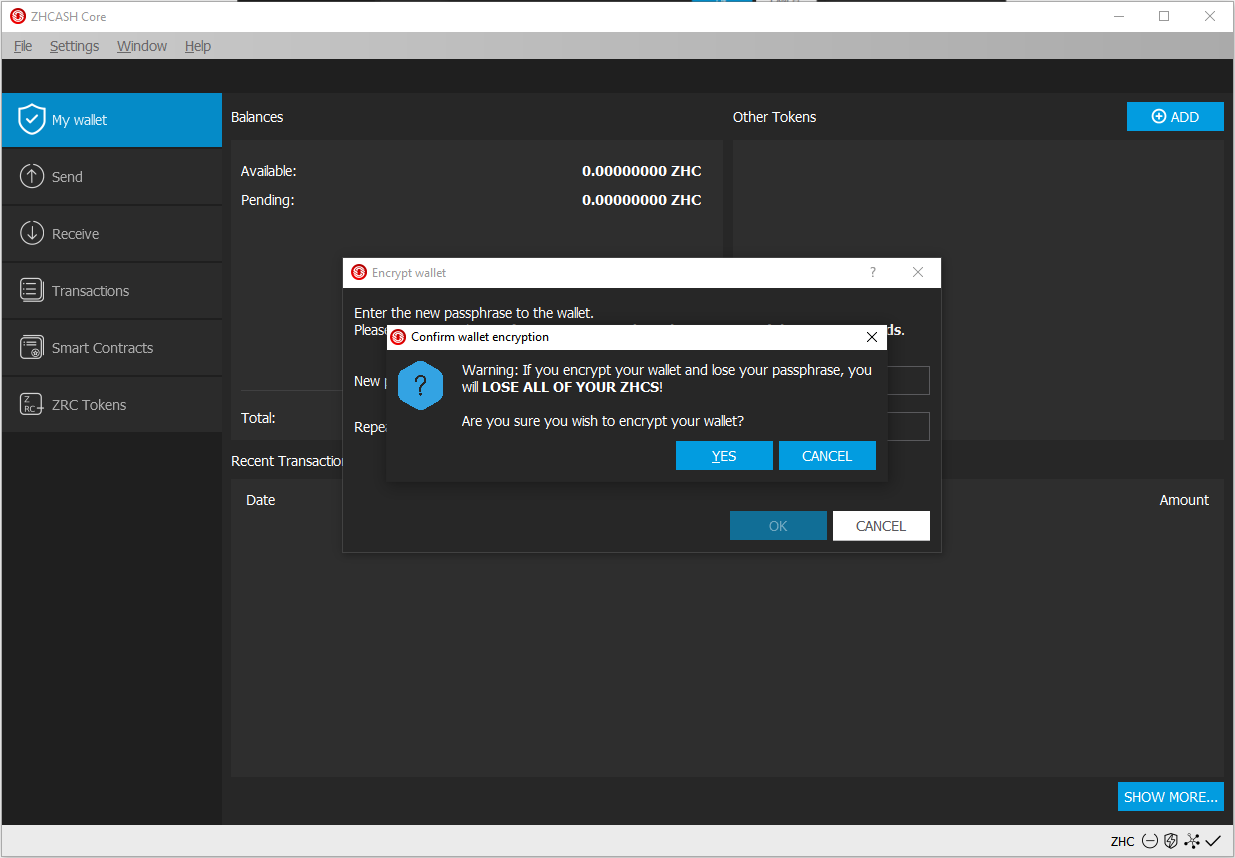Click the ZHCASH logo in Confirm wallet encryption title
Screen dimensions: 1235x858
pos(398,337)
